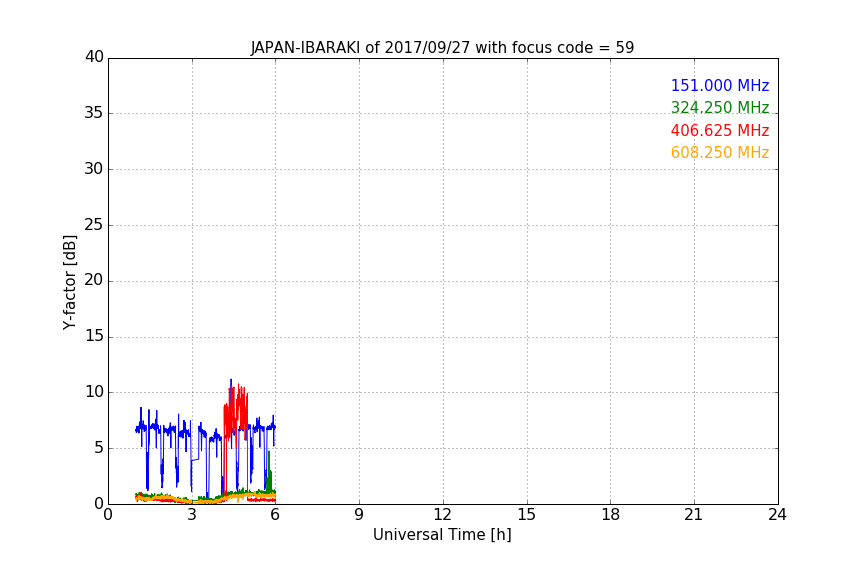The image size is (864, 576).
Task: Click the y-axis tick label 10
Action: pyautogui.click(x=94, y=392)
